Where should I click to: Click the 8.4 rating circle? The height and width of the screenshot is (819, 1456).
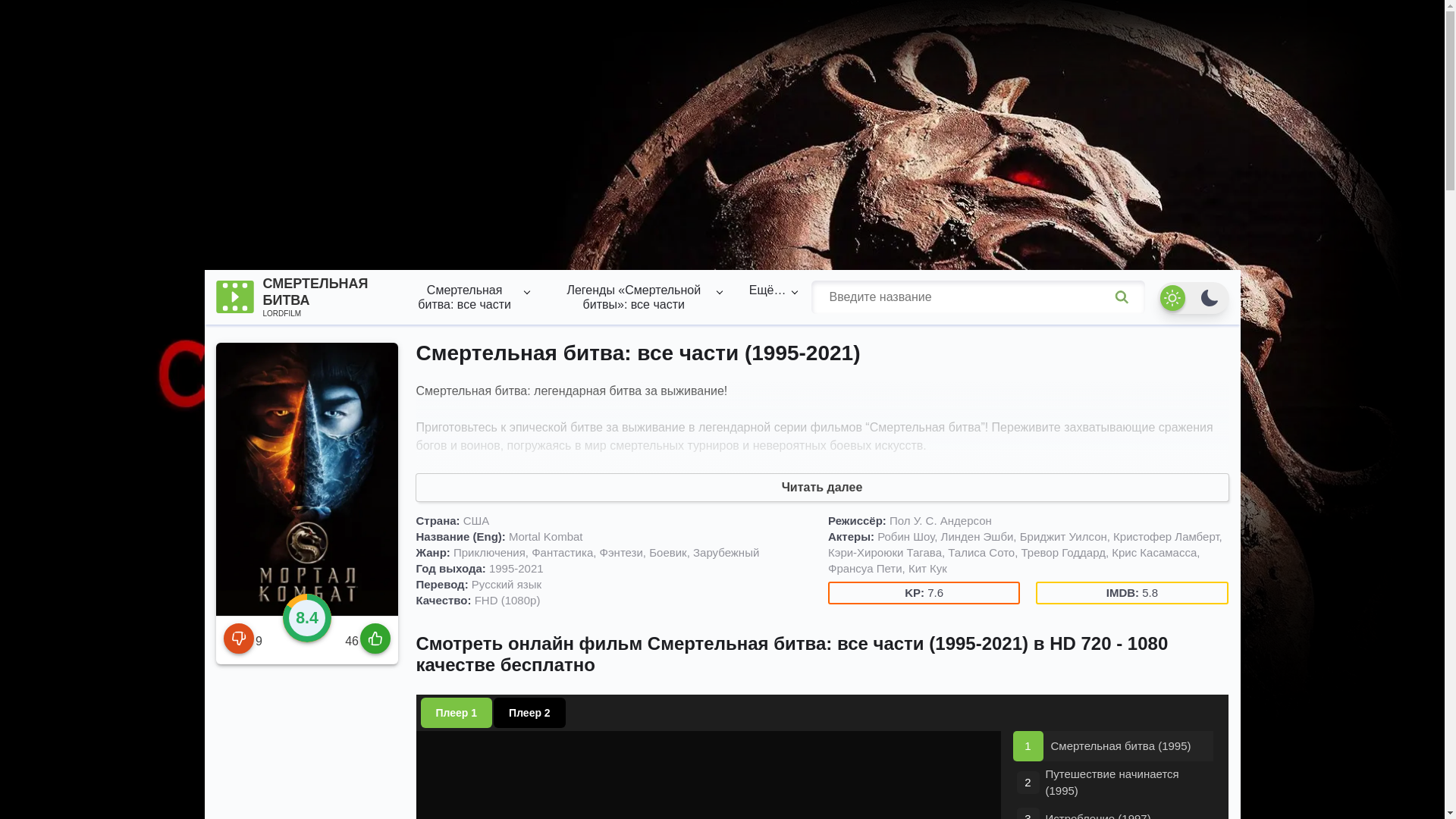(x=307, y=618)
